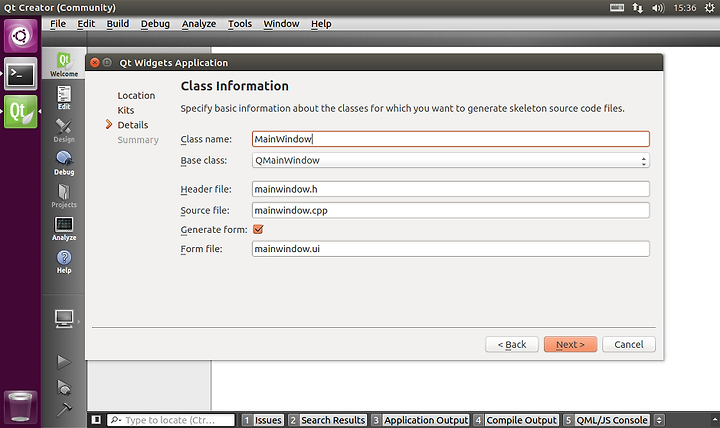The width and height of the screenshot is (720, 428).
Task: Open QML/JS Console pane
Action: pos(606,420)
